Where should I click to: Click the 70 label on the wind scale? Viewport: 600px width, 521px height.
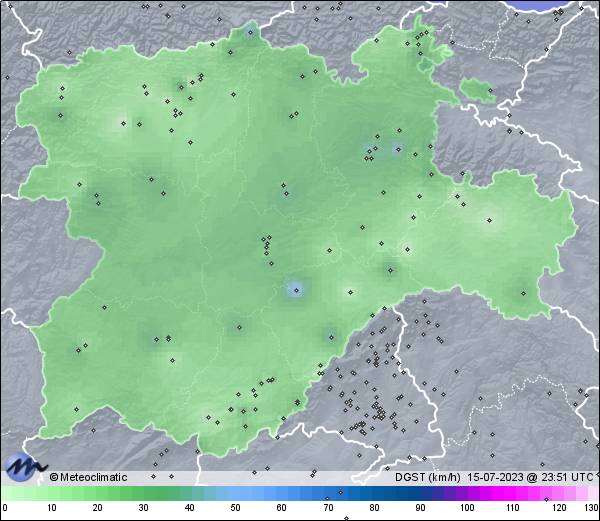click(x=328, y=508)
